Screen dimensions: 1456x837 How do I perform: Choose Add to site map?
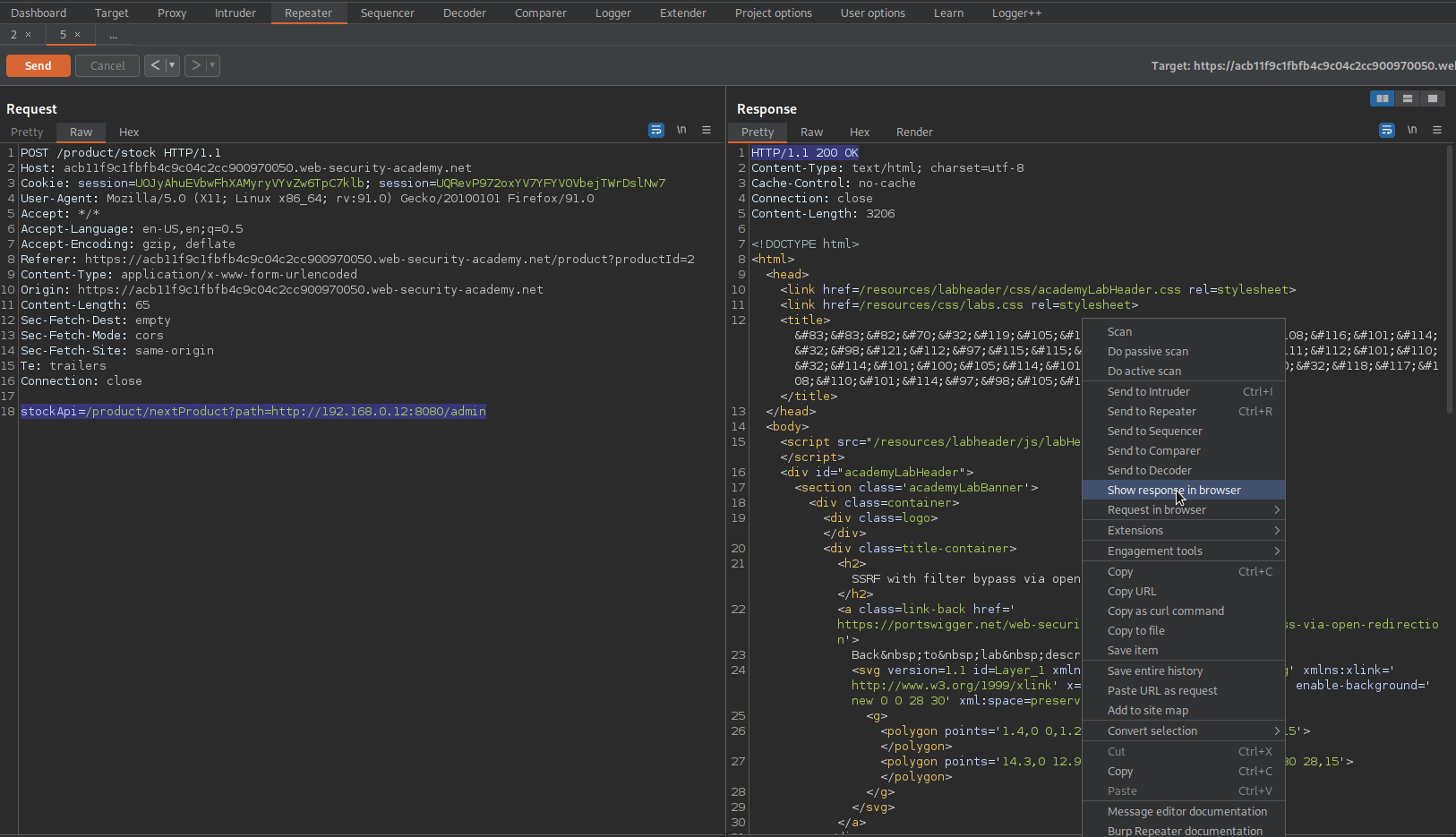[1184, 710]
